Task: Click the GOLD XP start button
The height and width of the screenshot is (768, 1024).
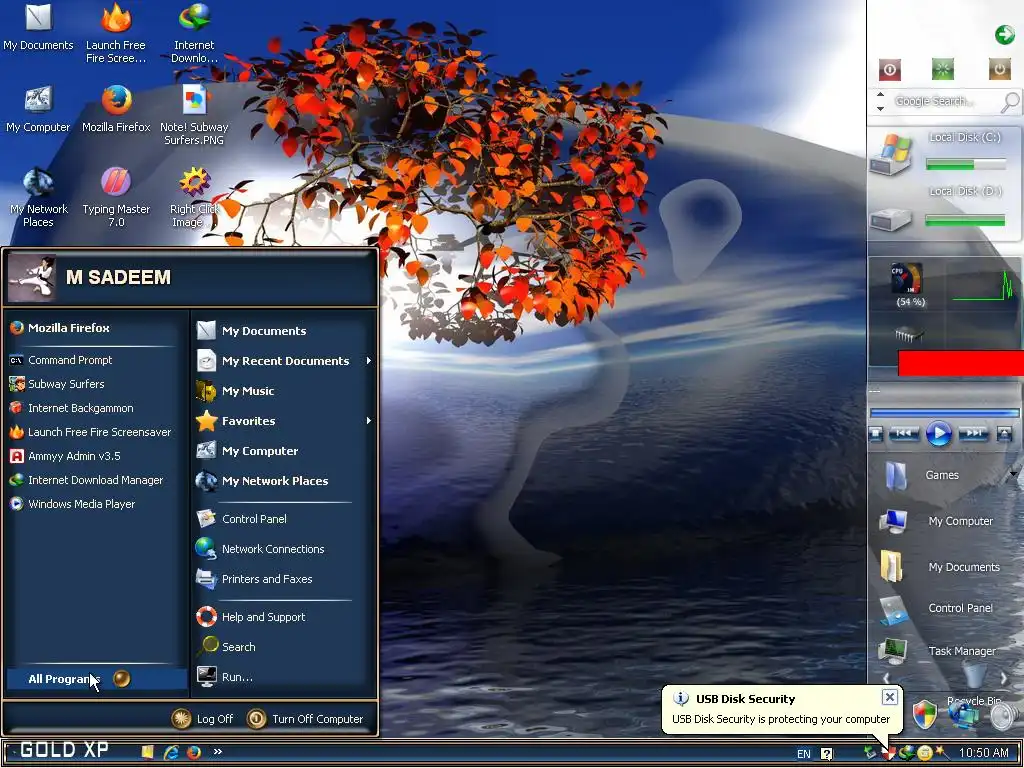Action: click(64, 750)
